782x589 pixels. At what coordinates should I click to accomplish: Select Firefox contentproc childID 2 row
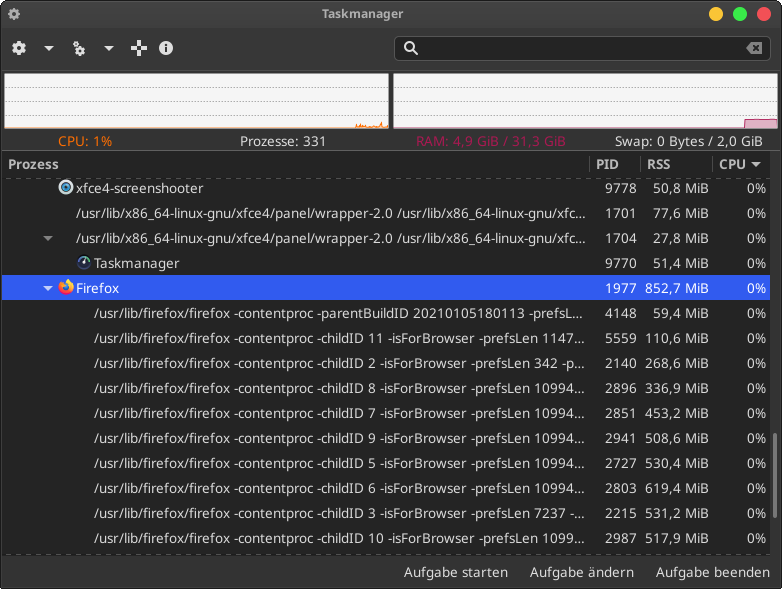click(386, 363)
